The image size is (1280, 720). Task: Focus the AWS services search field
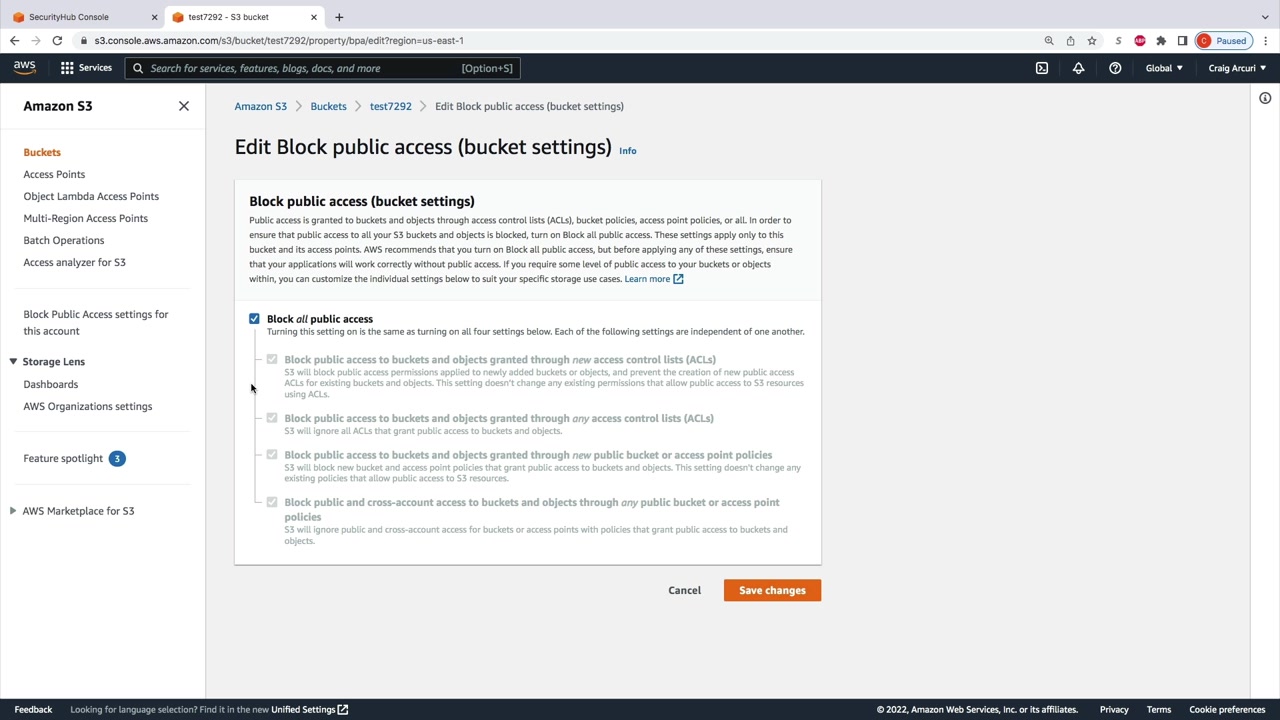323,68
